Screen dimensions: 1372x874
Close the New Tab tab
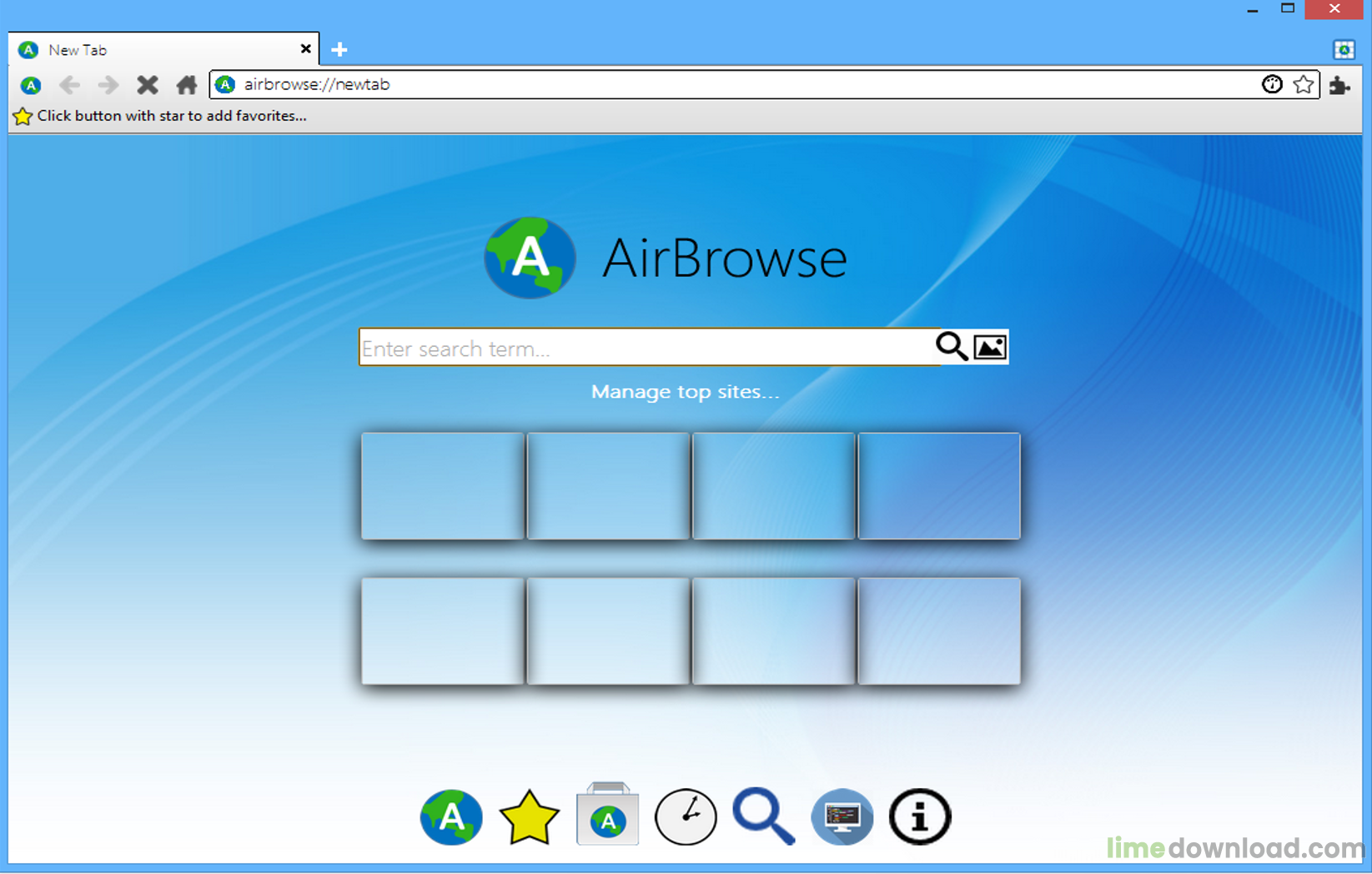pyautogui.click(x=305, y=49)
